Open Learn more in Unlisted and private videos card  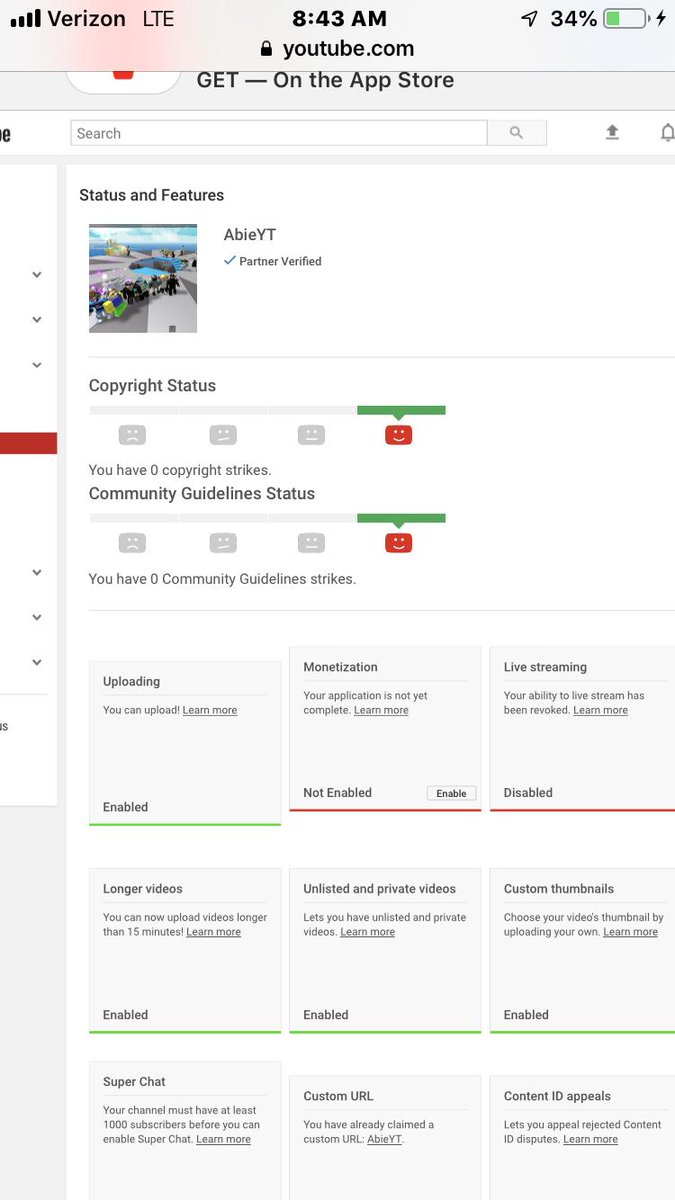[367, 932]
